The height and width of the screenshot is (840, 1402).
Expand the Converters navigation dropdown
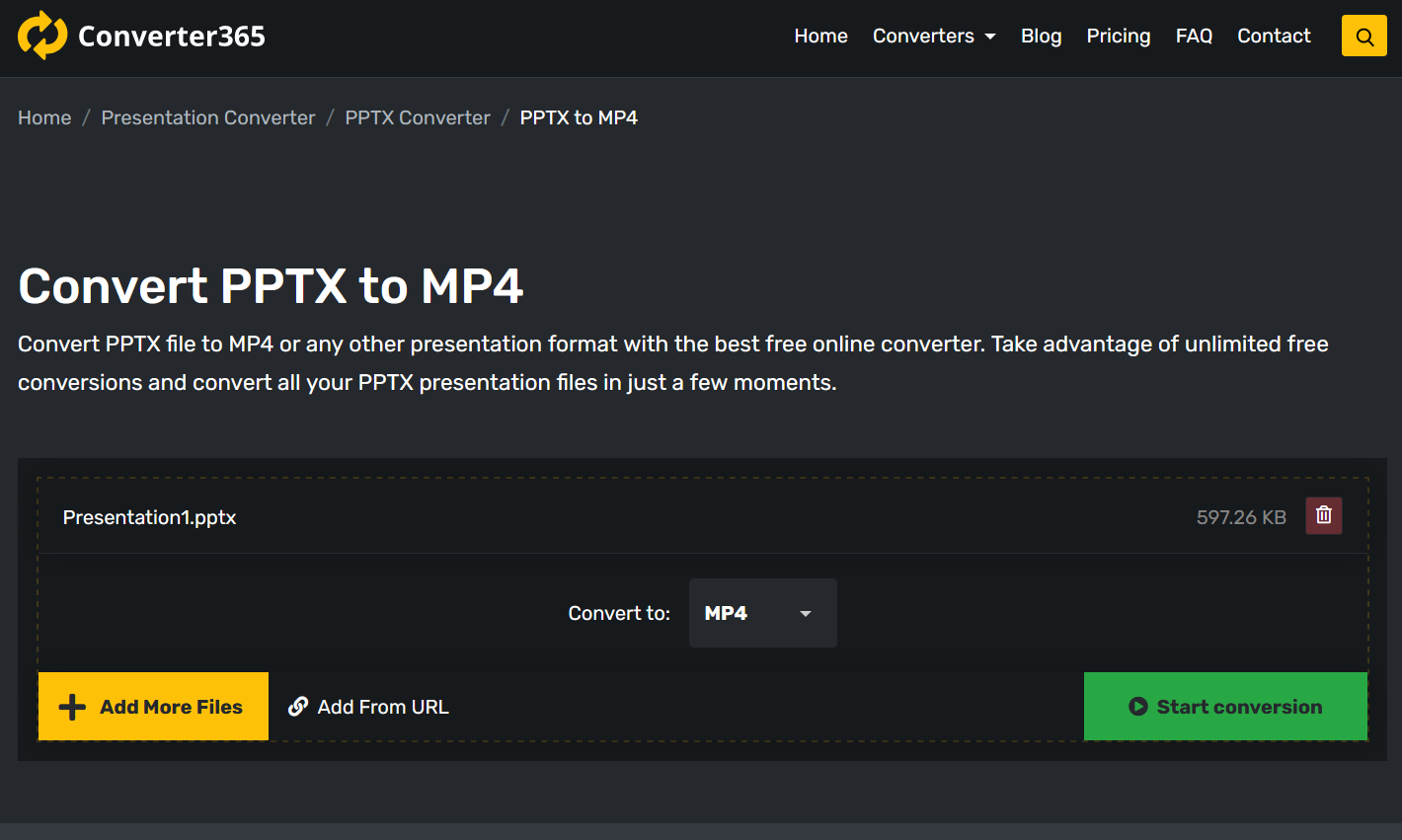tap(933, 37)
